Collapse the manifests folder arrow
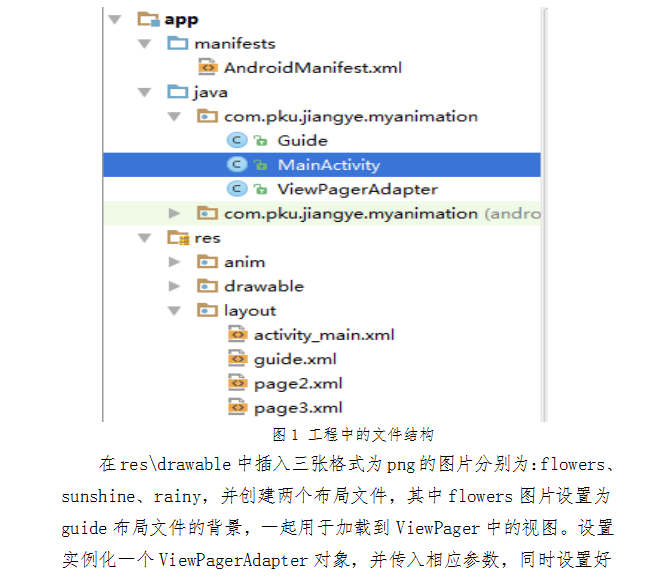The width and height of the screenshot is (658, 577). [x=145, y=44]
